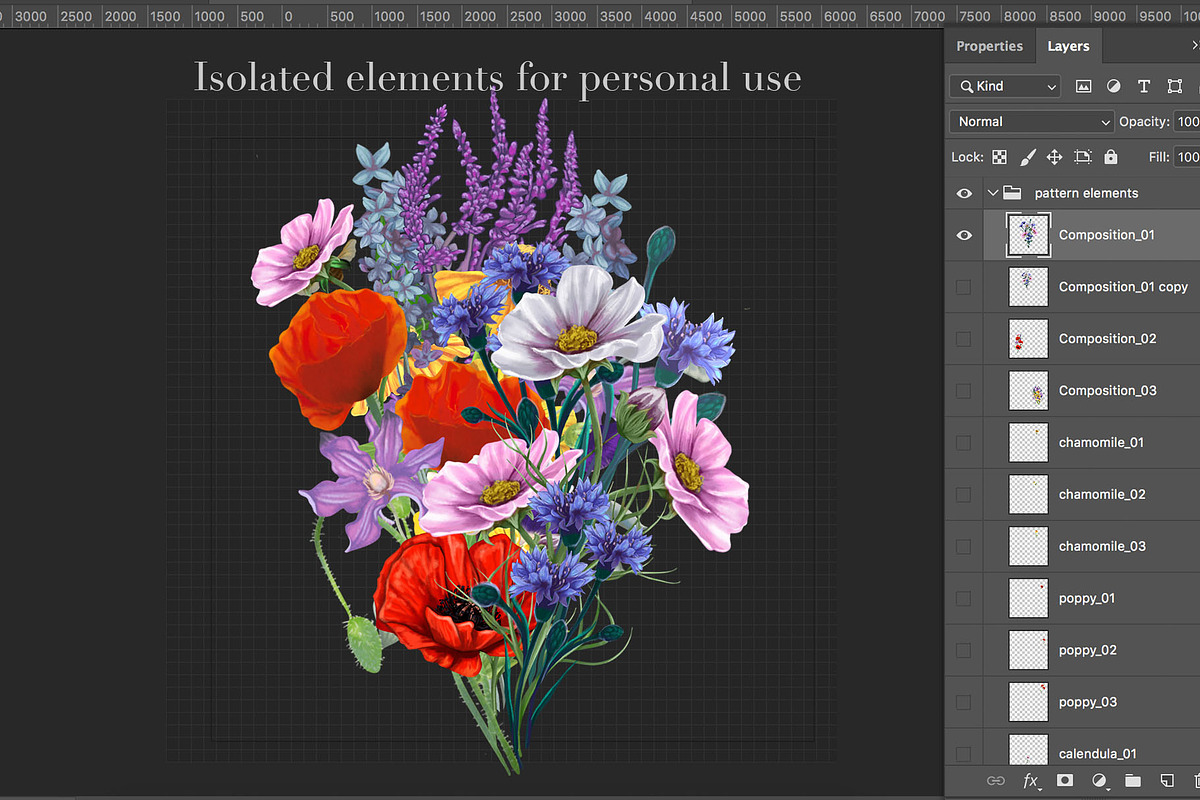This screenshot has height=800, width=1200.
Task: Create new group folder icon
Action: tap(1133, 780)
